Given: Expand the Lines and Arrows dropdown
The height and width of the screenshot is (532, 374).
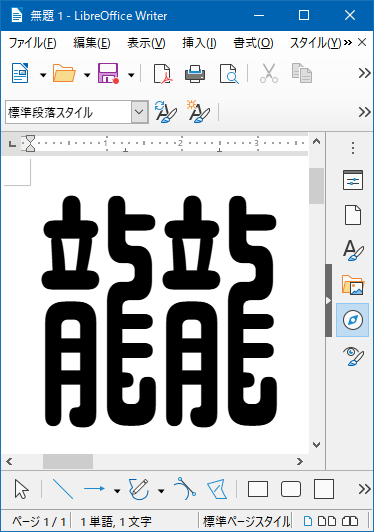Looking at the screenshot, I should [x=117, y=491].
